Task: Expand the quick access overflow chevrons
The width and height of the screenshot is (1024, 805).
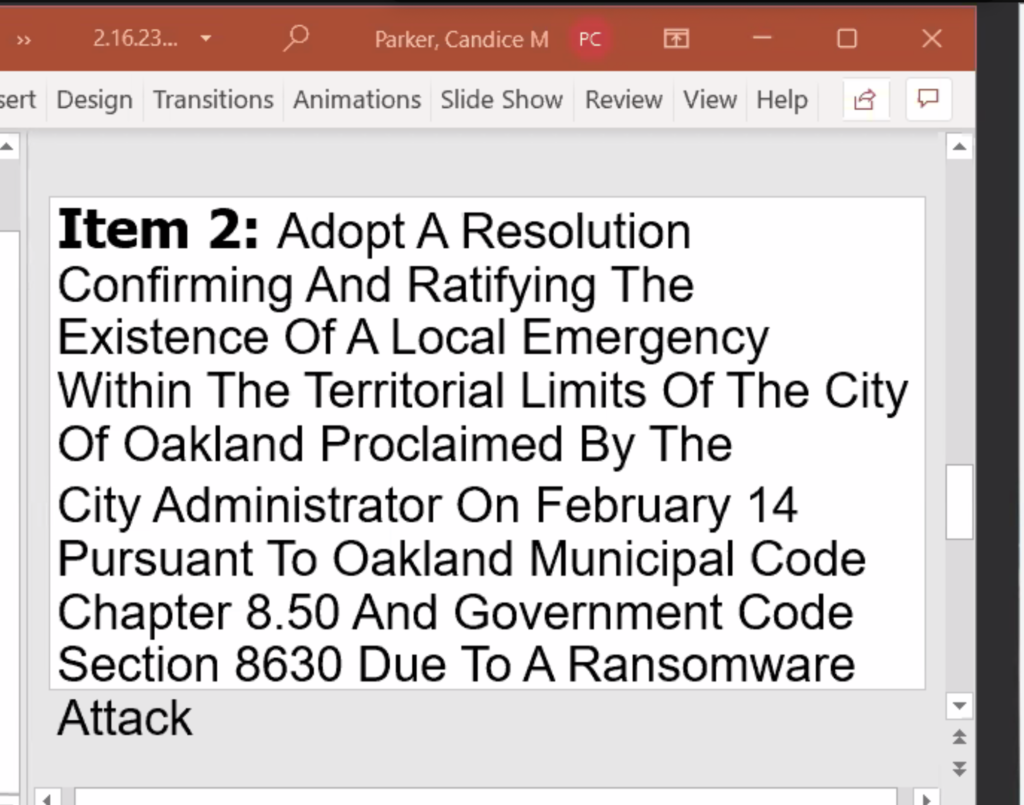Action: (x=24, y=40)
